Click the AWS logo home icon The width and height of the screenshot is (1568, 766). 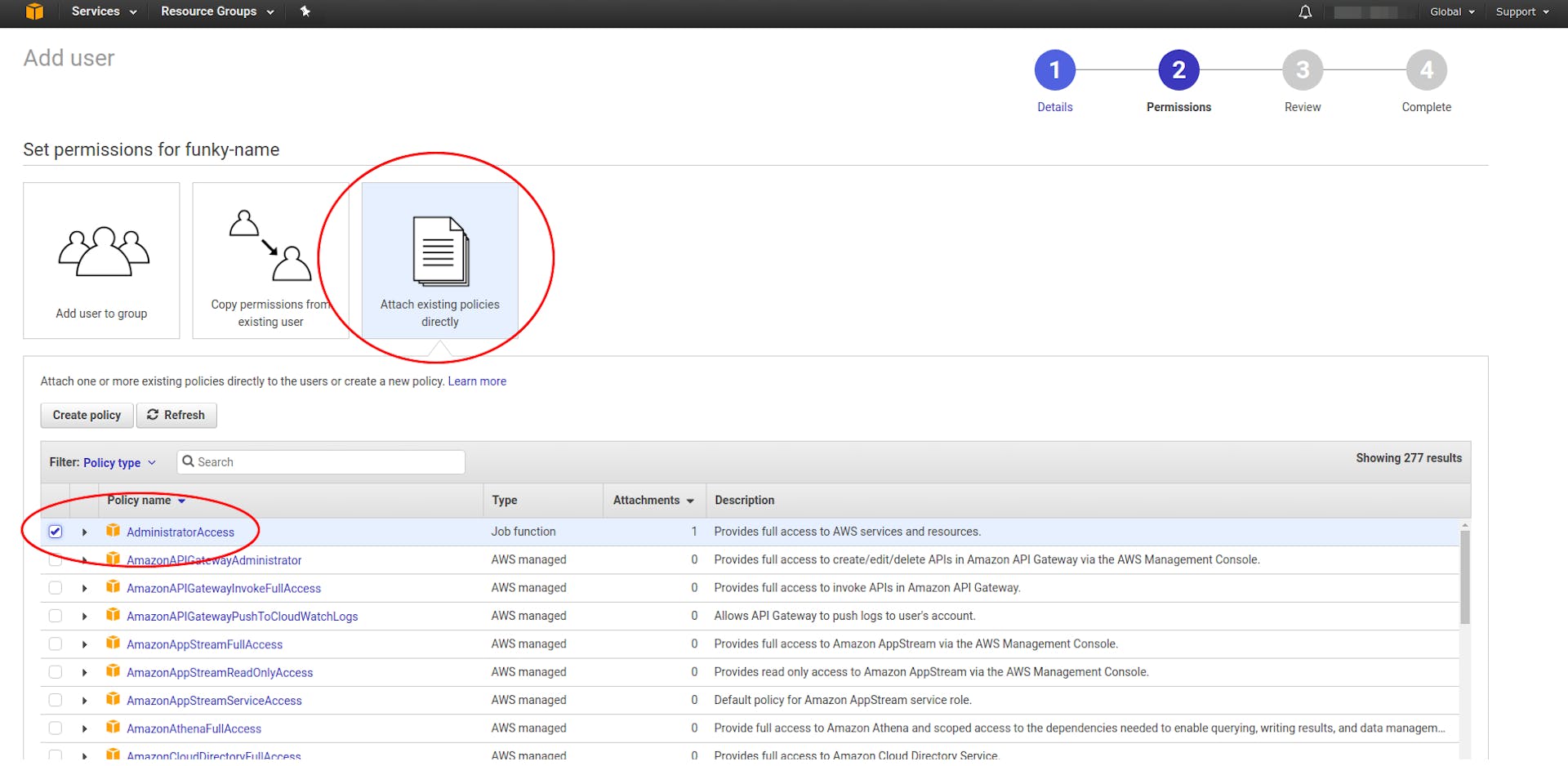(34, 11)
